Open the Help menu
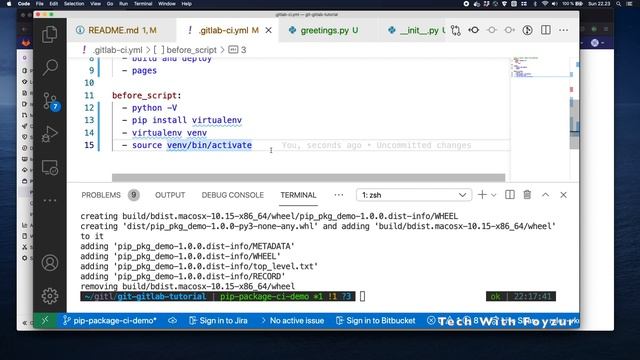The image size is (640, 360). pos(187,4)
